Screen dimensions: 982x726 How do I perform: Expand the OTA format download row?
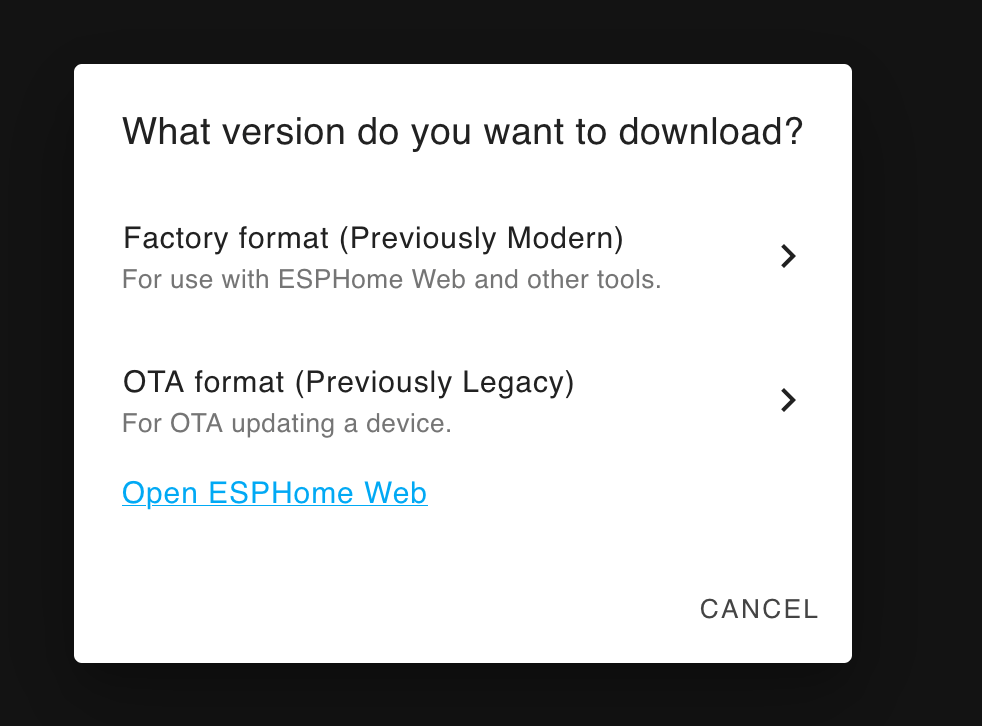click(463, 401)
